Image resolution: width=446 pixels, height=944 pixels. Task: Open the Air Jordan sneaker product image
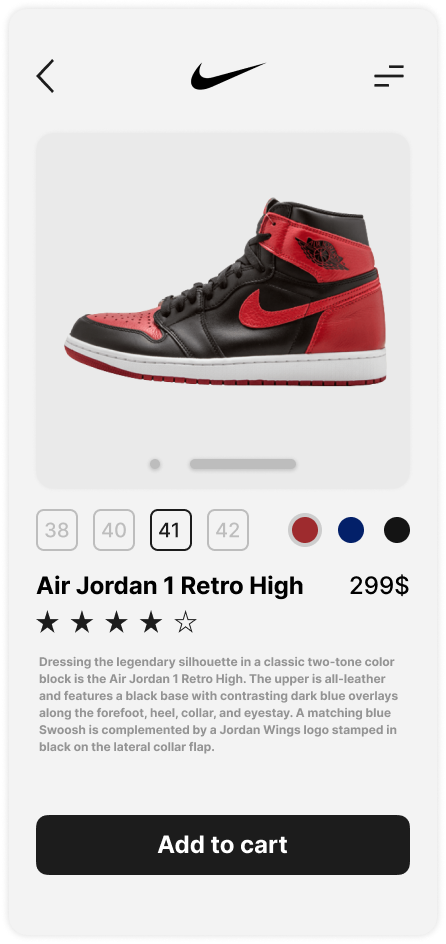click(225, 292)
